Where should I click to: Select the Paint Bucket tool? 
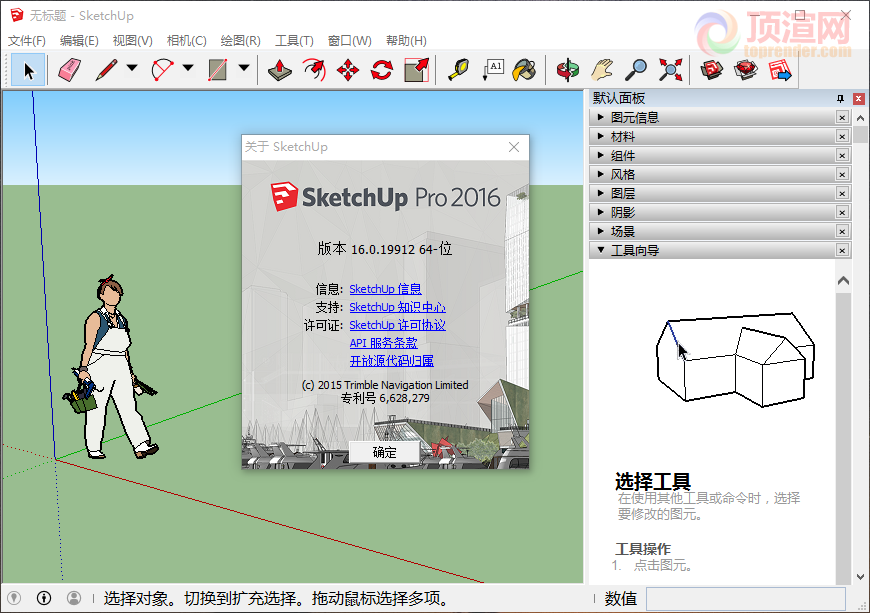coord(524,70)
